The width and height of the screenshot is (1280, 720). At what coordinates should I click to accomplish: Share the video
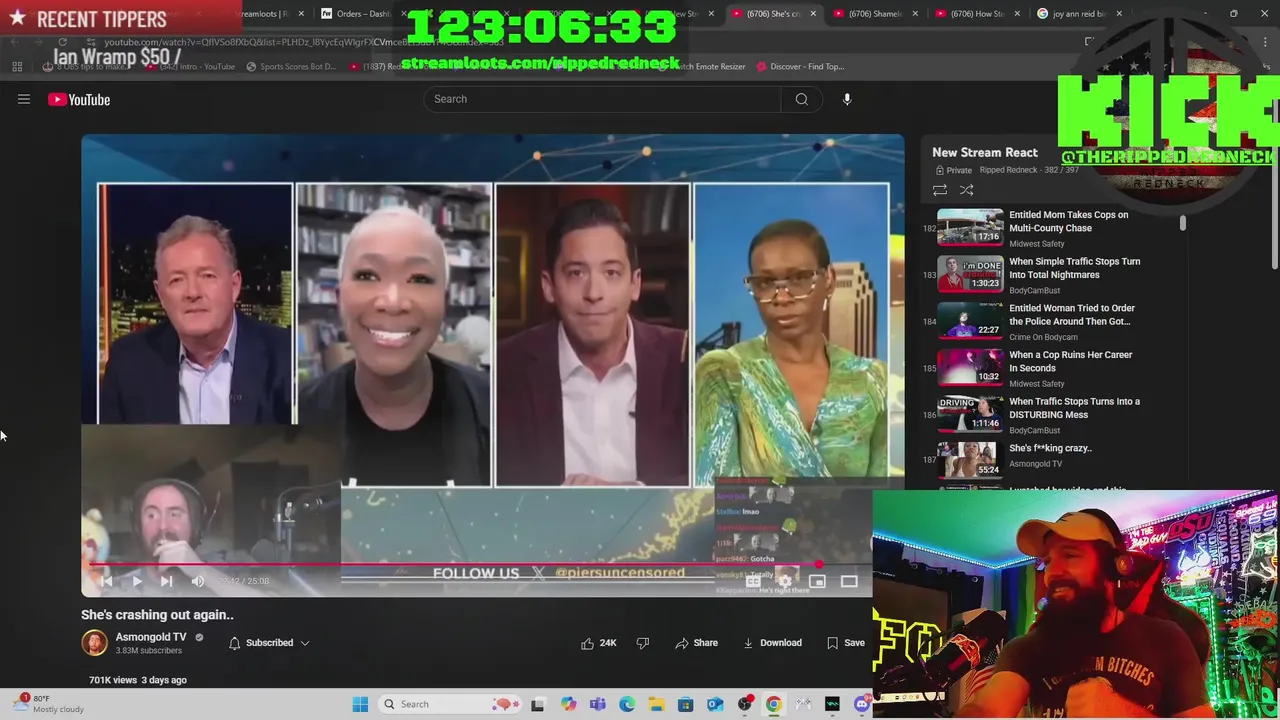(697, 643)
